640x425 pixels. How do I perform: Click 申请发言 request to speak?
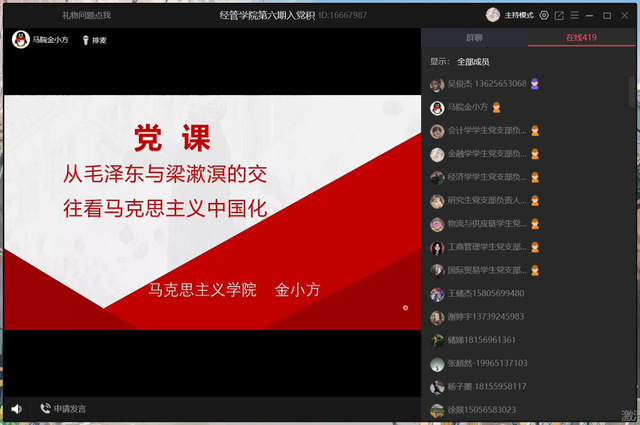tap(70, 409)
